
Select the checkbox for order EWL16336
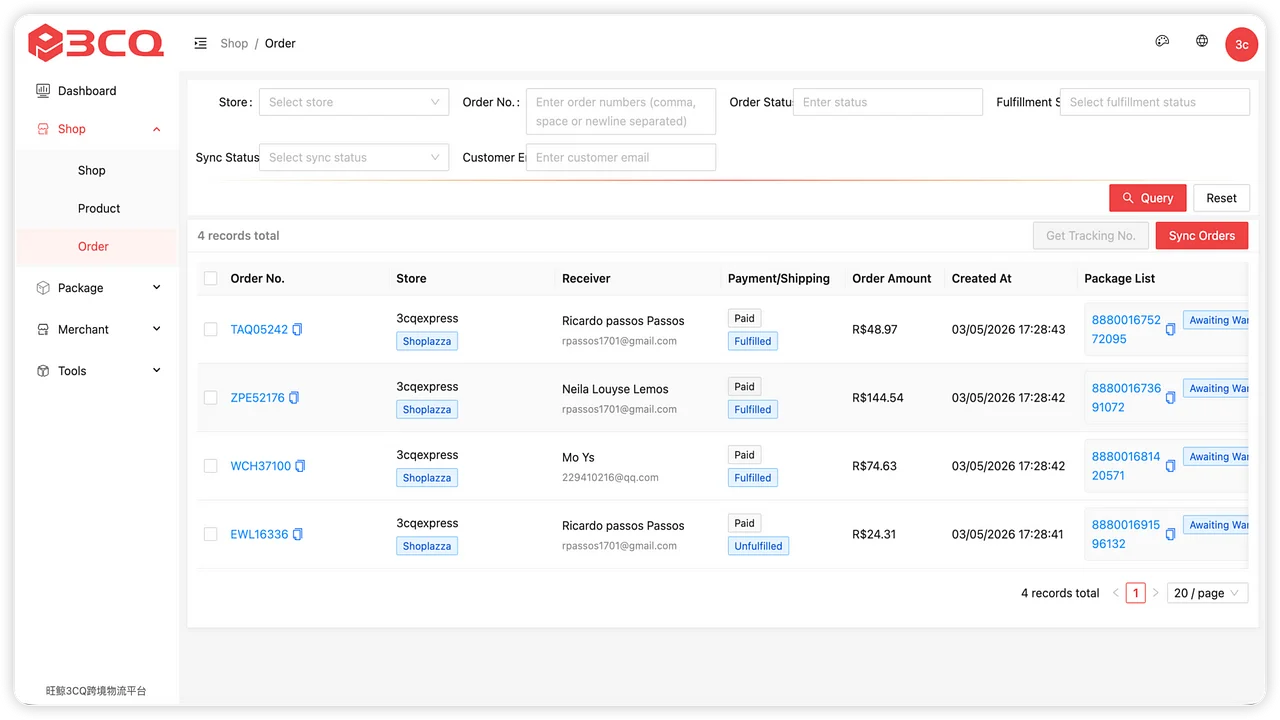[x=211, y=534]
